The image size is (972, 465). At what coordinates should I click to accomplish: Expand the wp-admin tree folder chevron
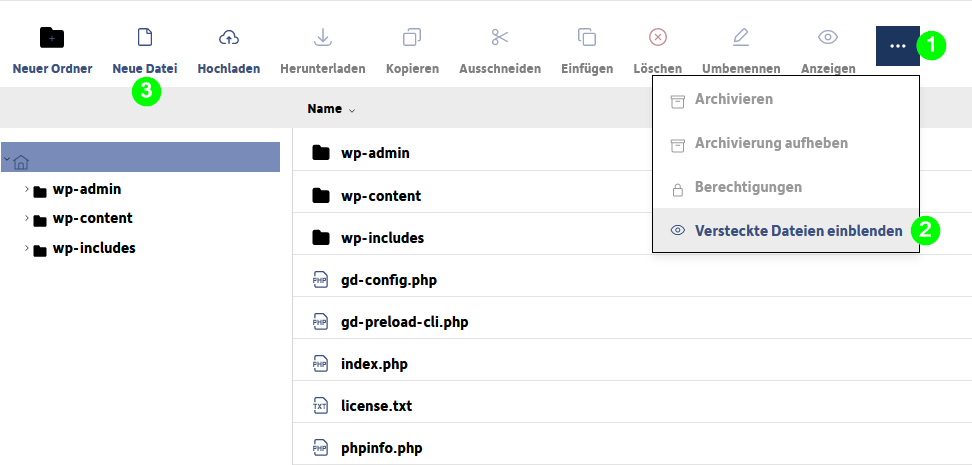(27, 189)
